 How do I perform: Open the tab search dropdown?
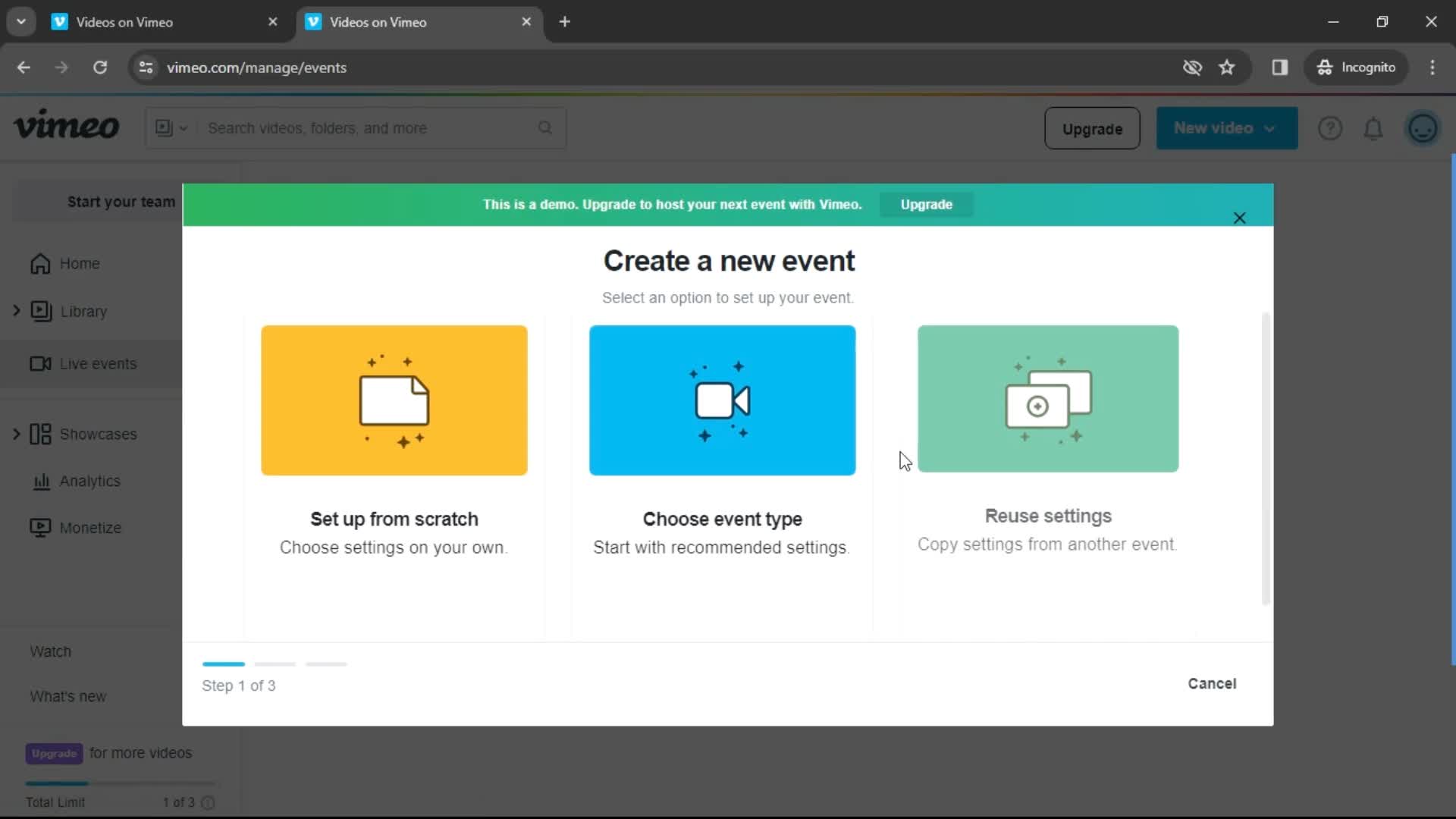[x=21, y=22]
